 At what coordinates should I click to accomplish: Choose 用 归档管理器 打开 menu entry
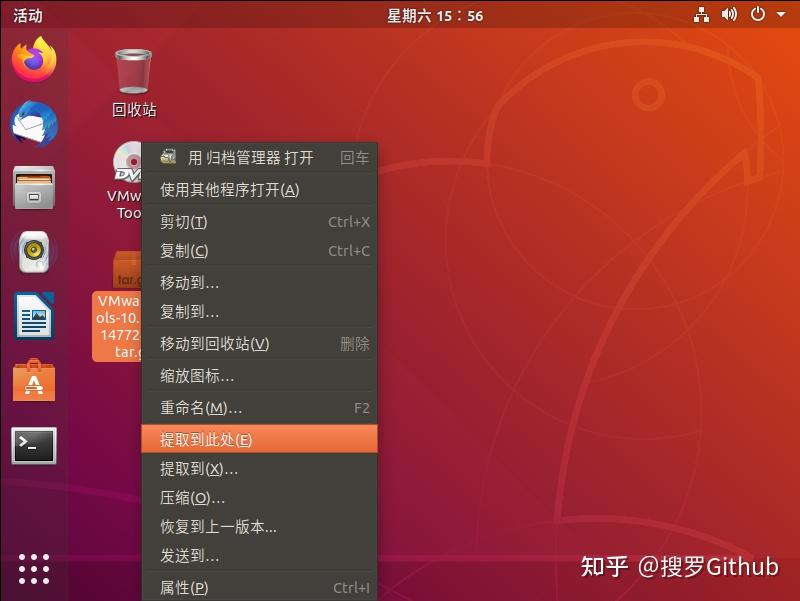click(260, 158)
